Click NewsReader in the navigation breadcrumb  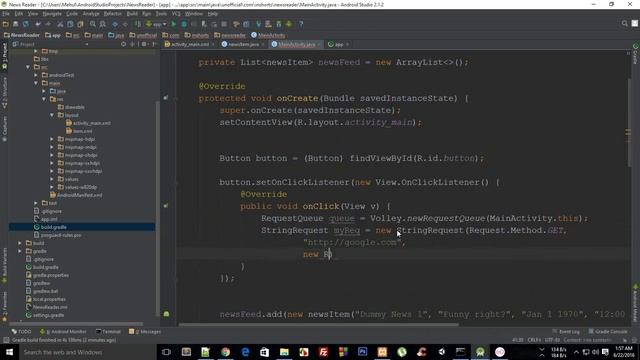[22, 35]
